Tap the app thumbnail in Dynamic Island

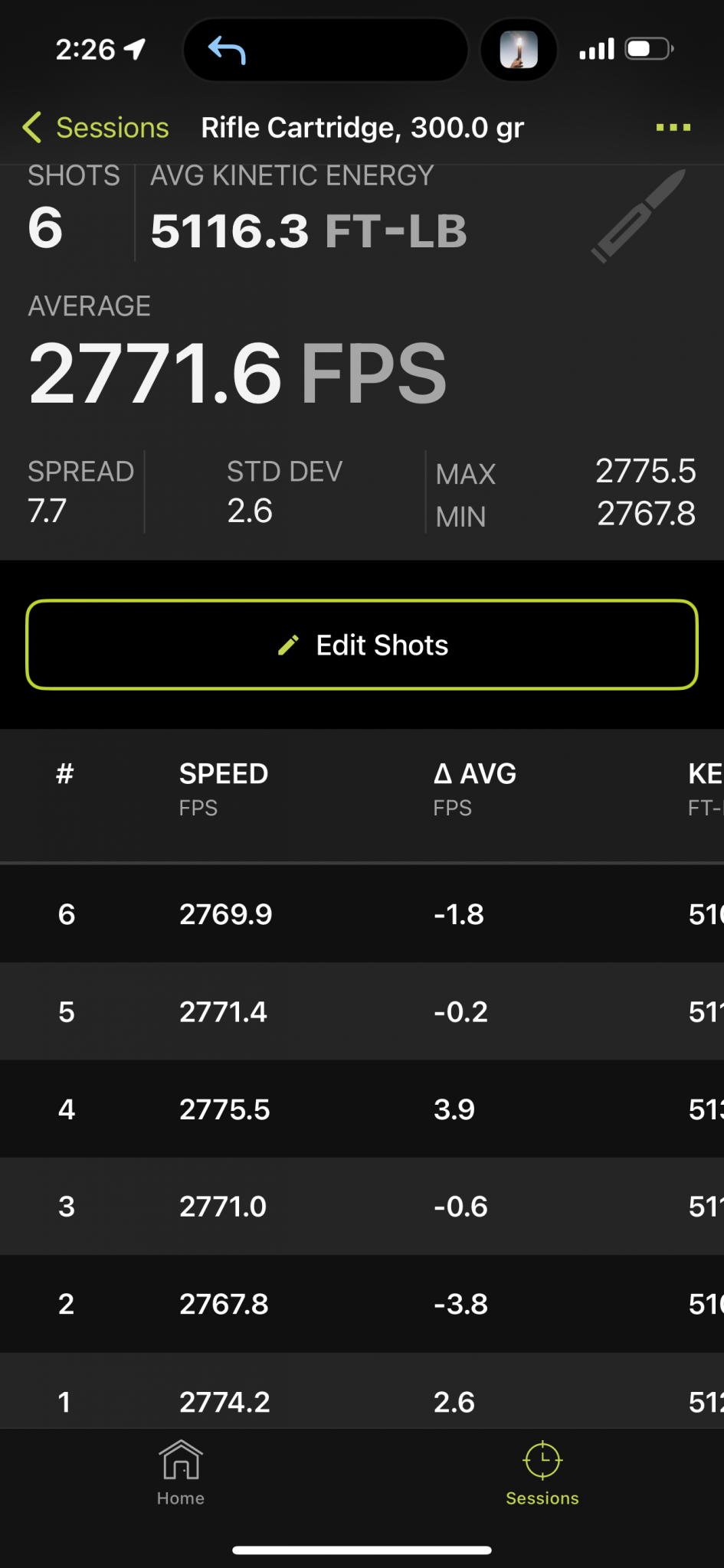(519, 50)
